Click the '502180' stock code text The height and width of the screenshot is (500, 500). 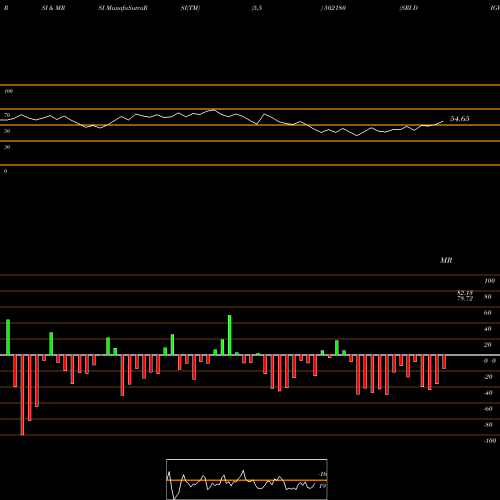click(x=335, y=8)
